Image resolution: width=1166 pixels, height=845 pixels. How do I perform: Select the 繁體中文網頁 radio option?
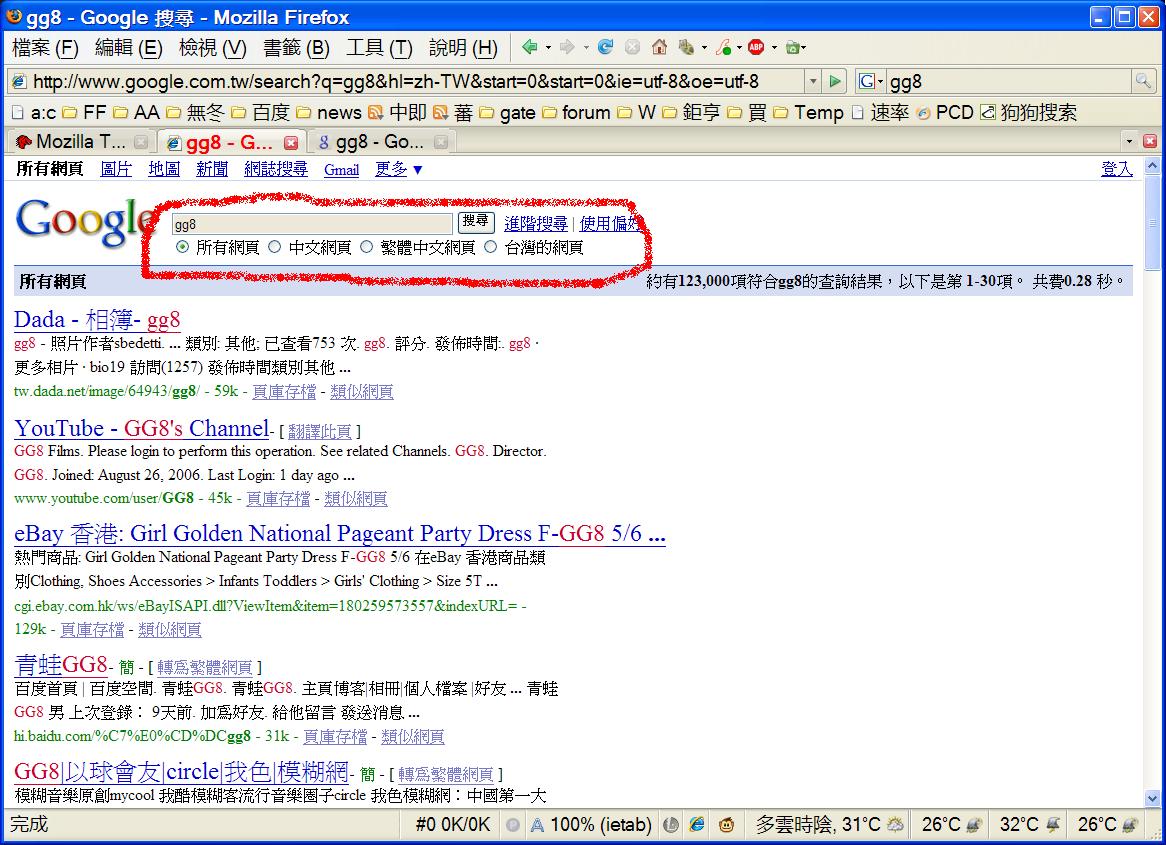(x=367, y=247)
